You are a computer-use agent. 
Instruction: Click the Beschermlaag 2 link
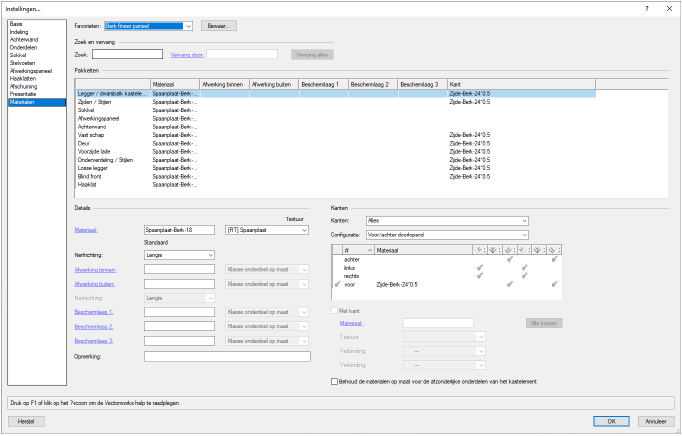click(x=94, y=327)
